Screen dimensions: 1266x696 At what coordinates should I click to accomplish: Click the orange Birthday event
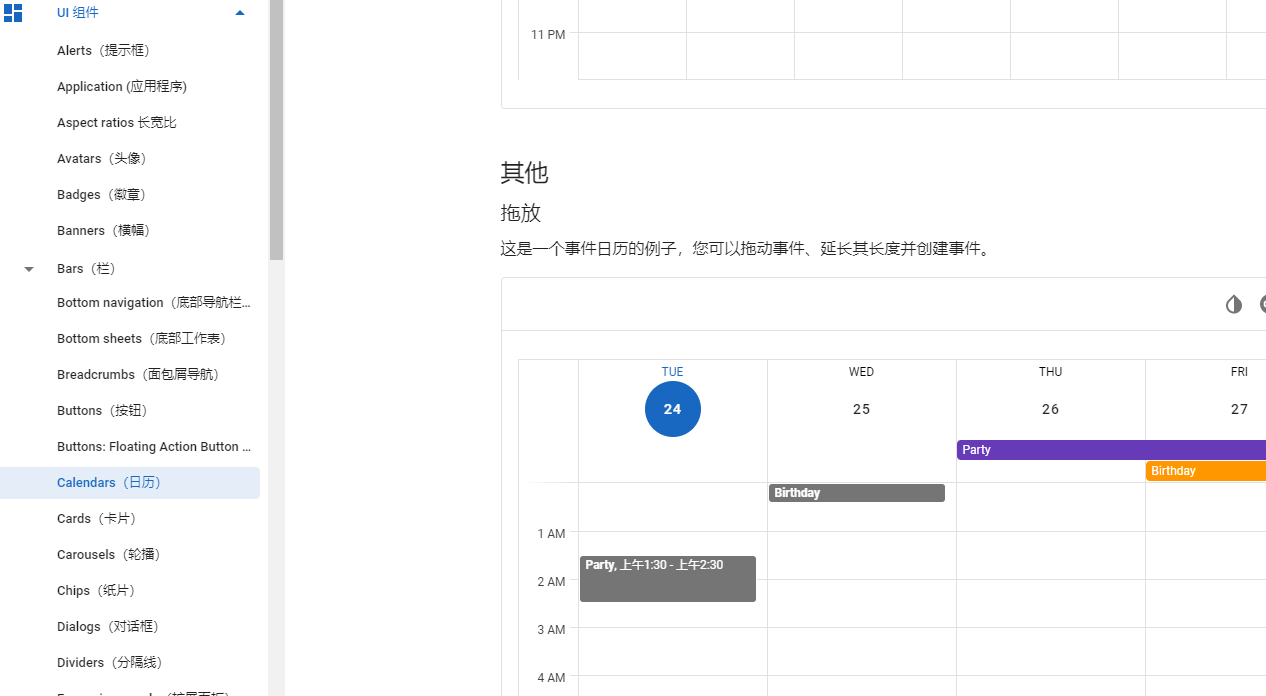tap(1206, 471)
